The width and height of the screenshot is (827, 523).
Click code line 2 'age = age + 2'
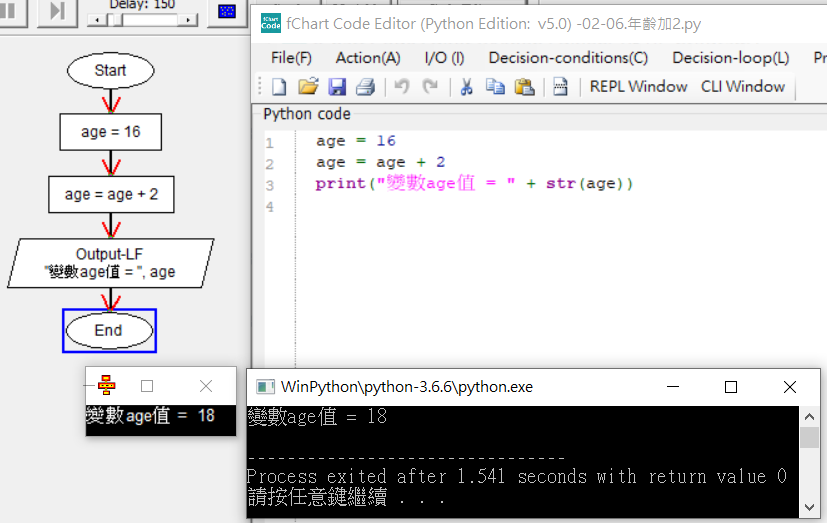pos(380,162)
